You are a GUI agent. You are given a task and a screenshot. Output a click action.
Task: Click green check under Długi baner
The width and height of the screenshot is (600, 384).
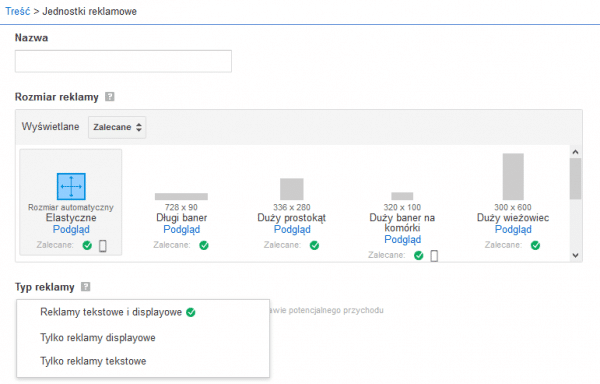pos(204,245)
